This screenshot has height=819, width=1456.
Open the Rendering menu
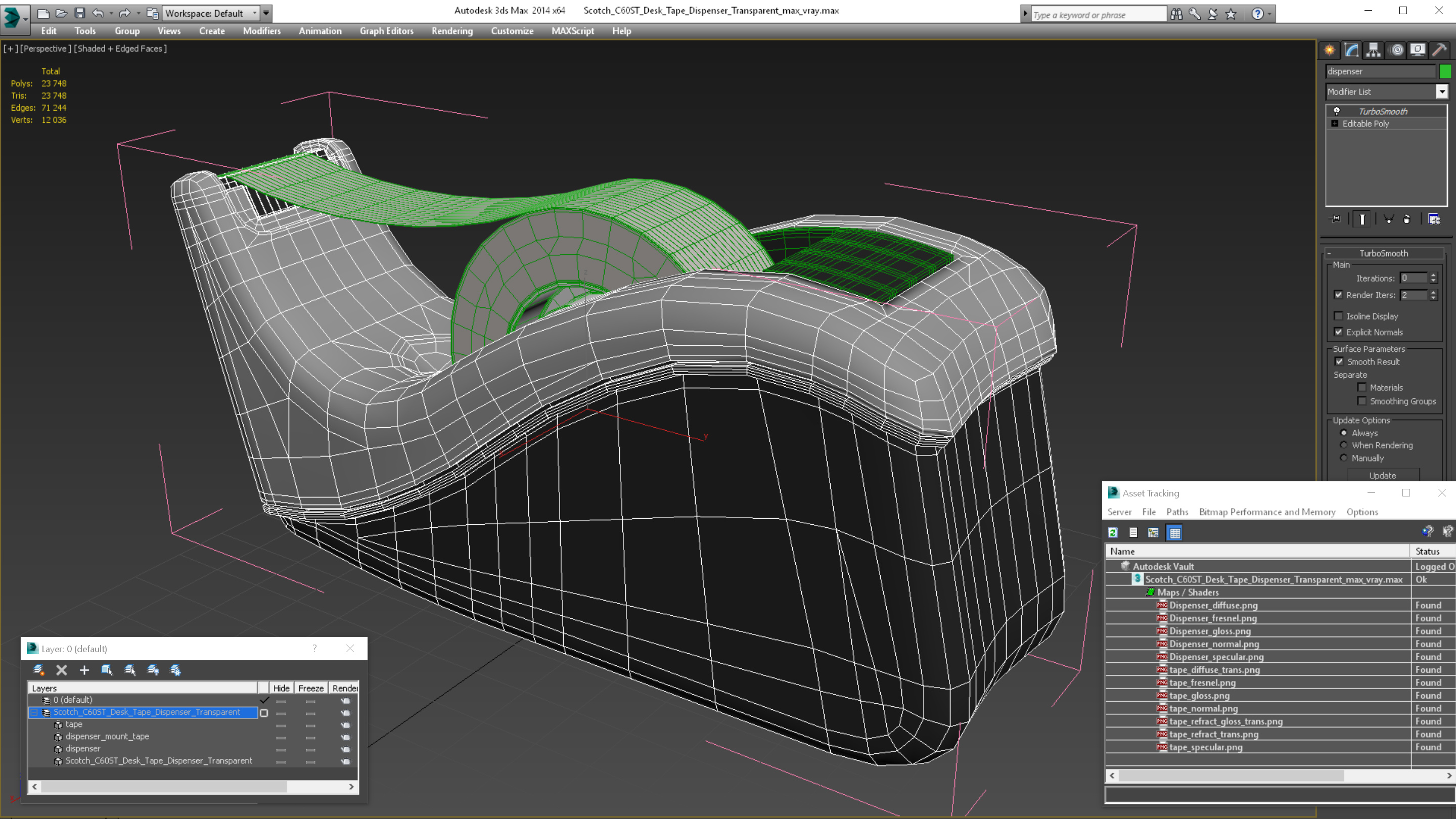pyautogui.click(x=451, y=31)
